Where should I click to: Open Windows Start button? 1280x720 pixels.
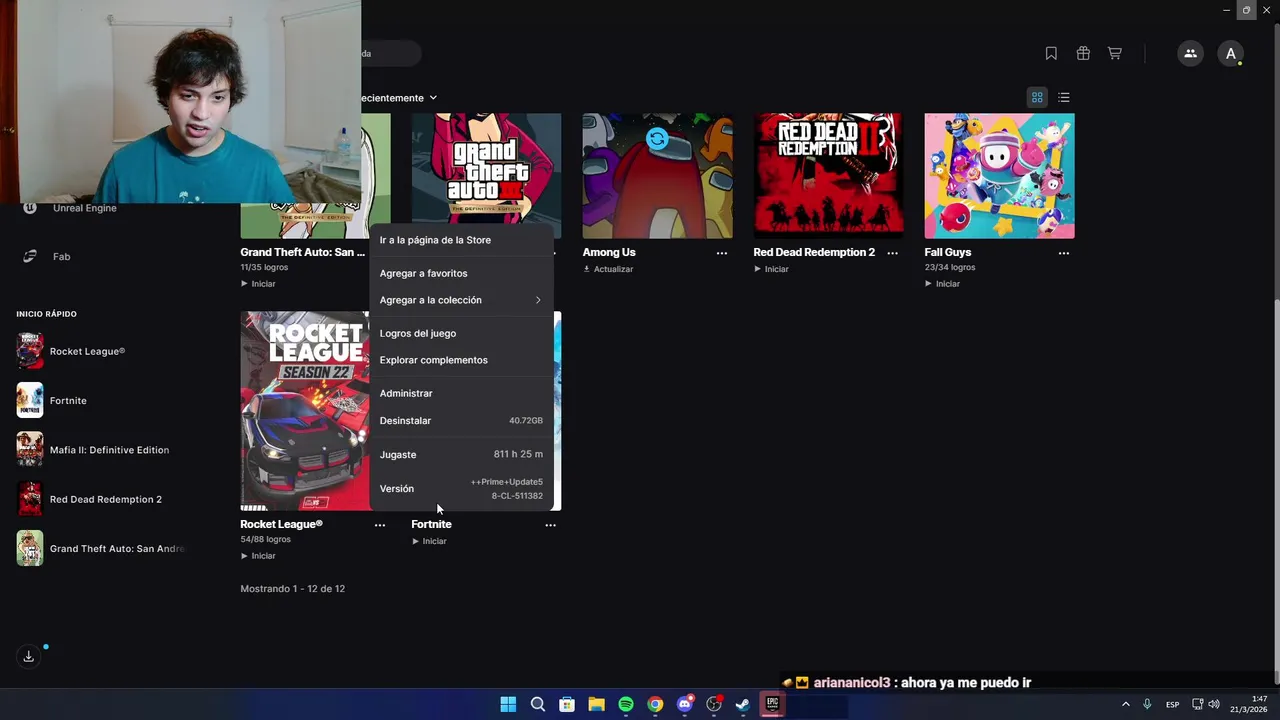click(x=508, y=704)
